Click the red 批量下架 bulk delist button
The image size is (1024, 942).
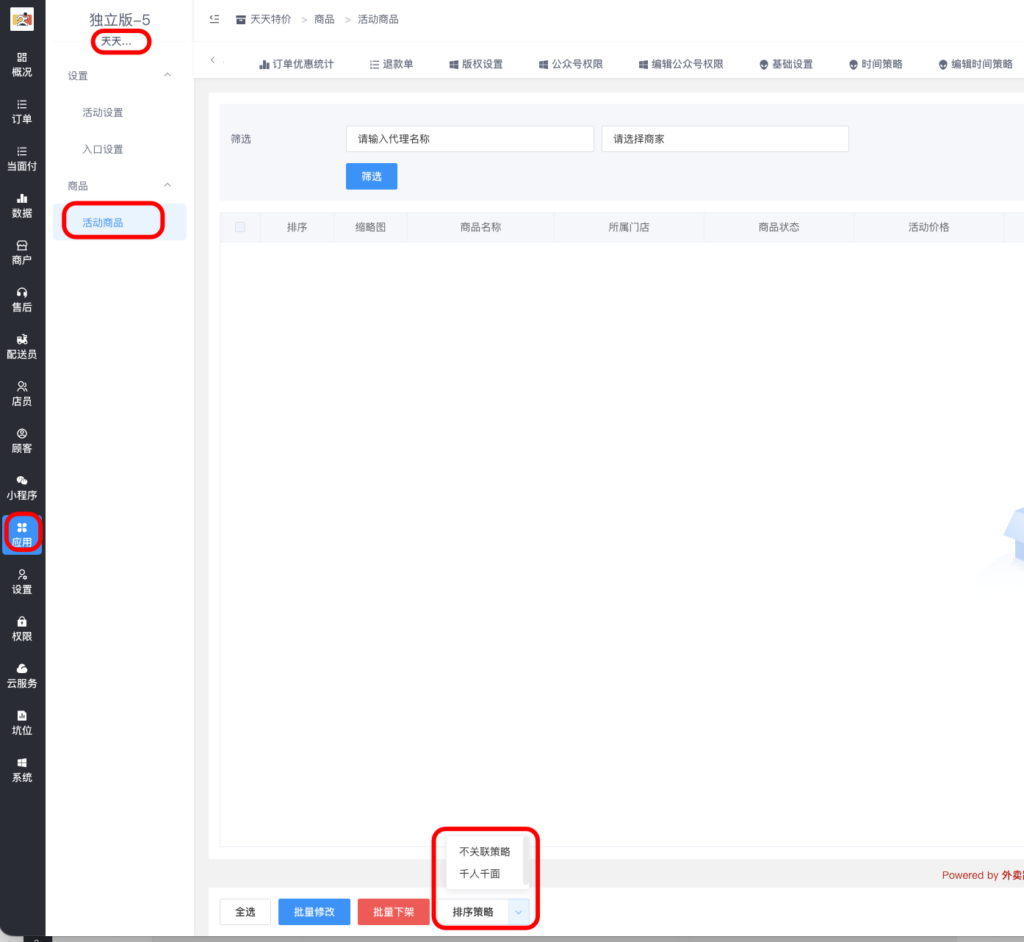(x=393, y=911)
